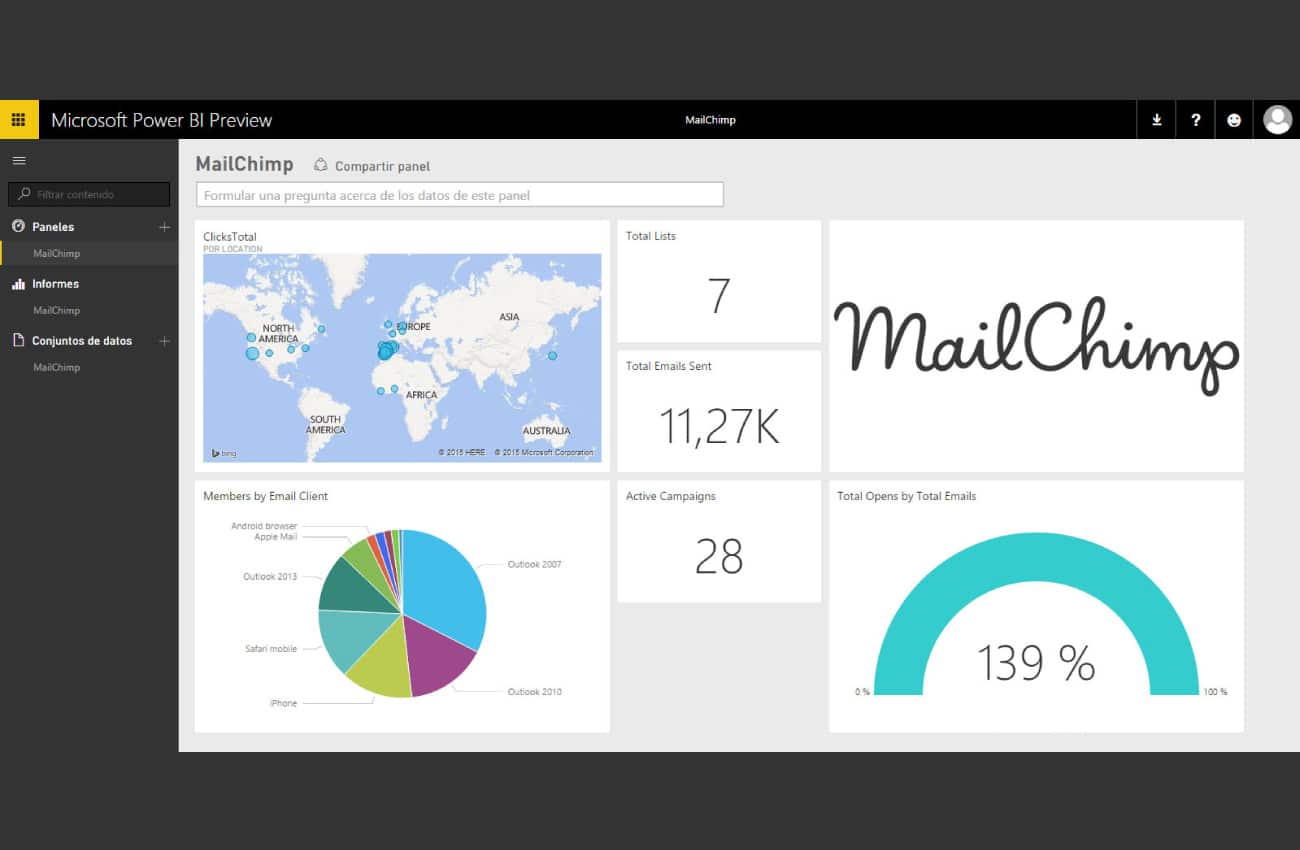The height and width of the screenshot is (850, 1300).
Task: Click the Informes bar chart icon
Action: click(18, 283)
